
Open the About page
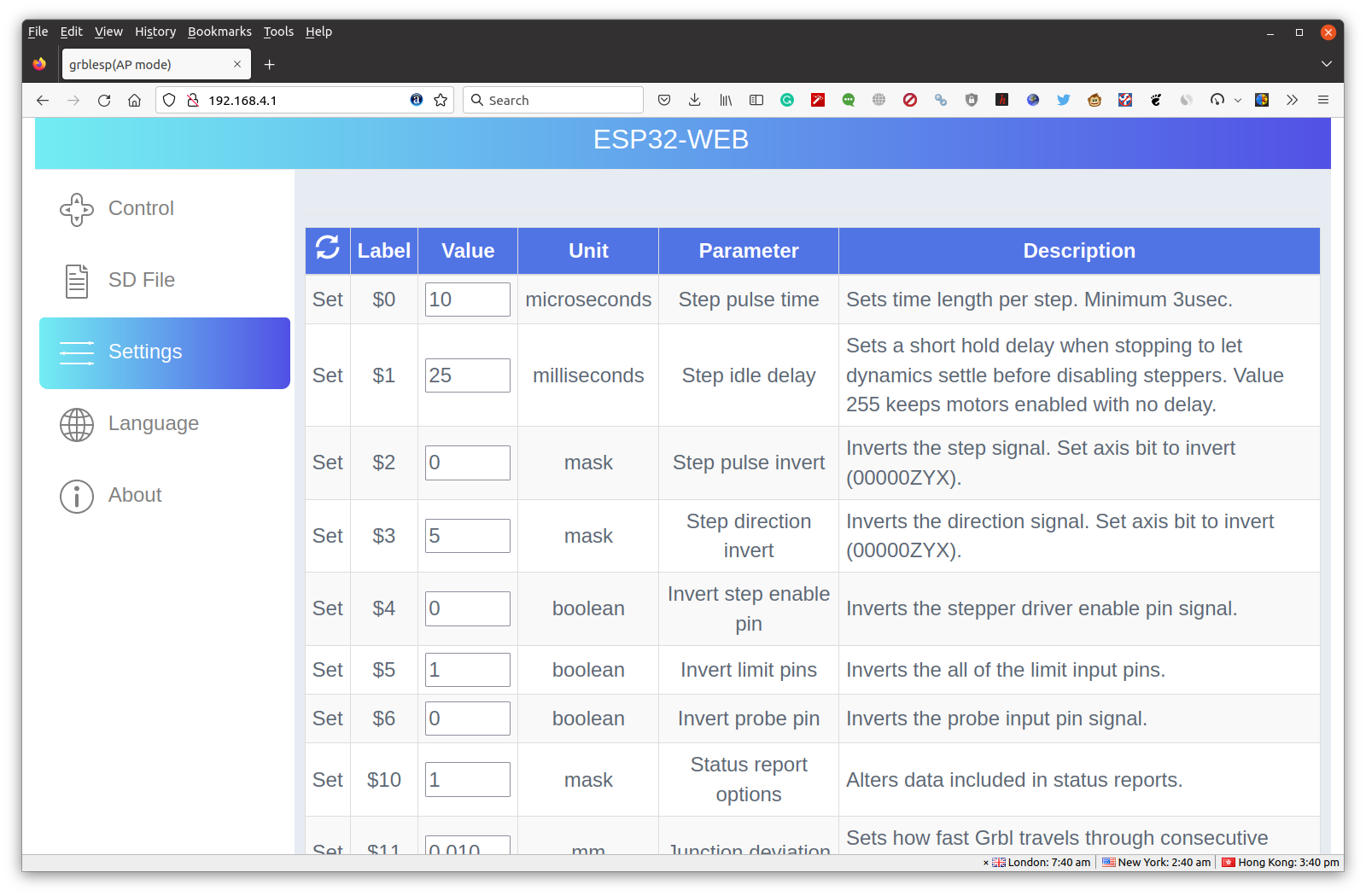pos(165,496)
